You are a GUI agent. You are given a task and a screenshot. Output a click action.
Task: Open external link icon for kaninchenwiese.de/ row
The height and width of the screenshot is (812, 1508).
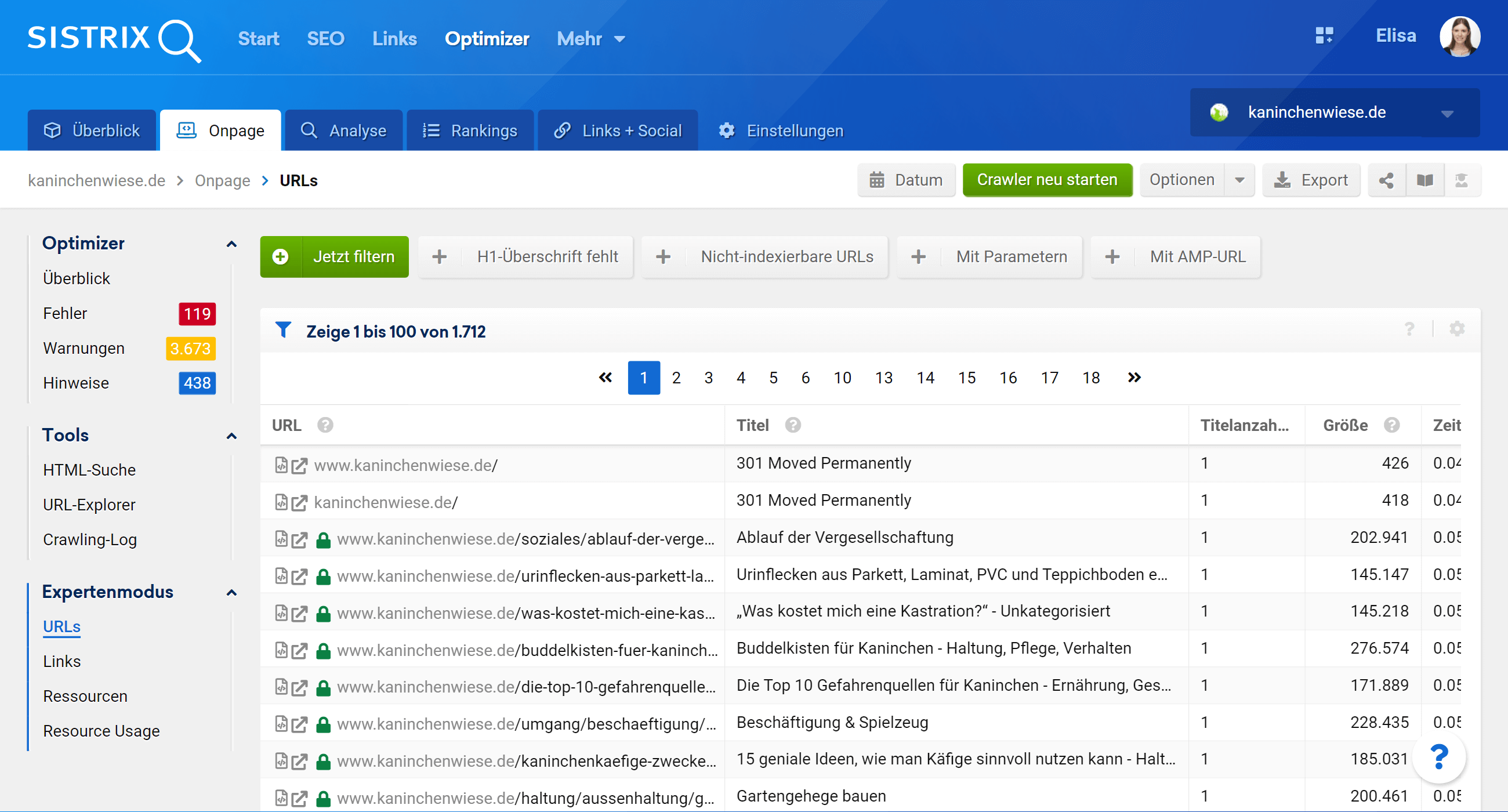tap(299, 502)
